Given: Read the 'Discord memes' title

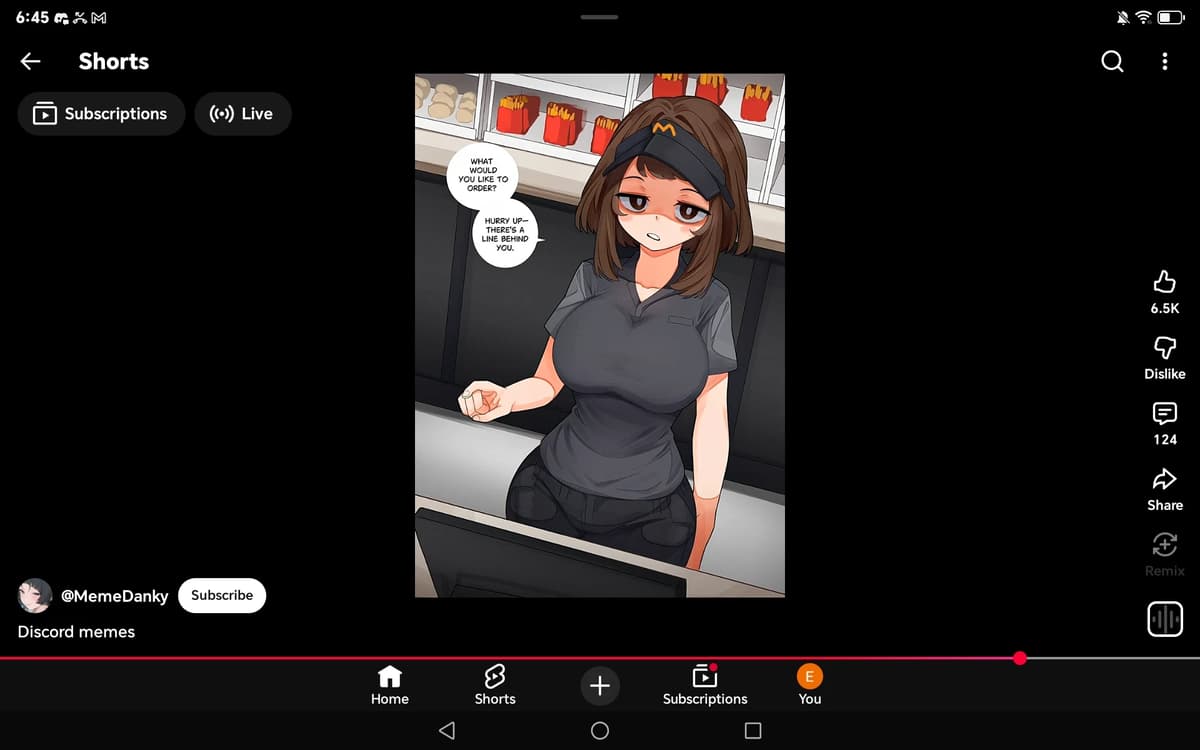Looking at the screenshot, I should [76, 632].
